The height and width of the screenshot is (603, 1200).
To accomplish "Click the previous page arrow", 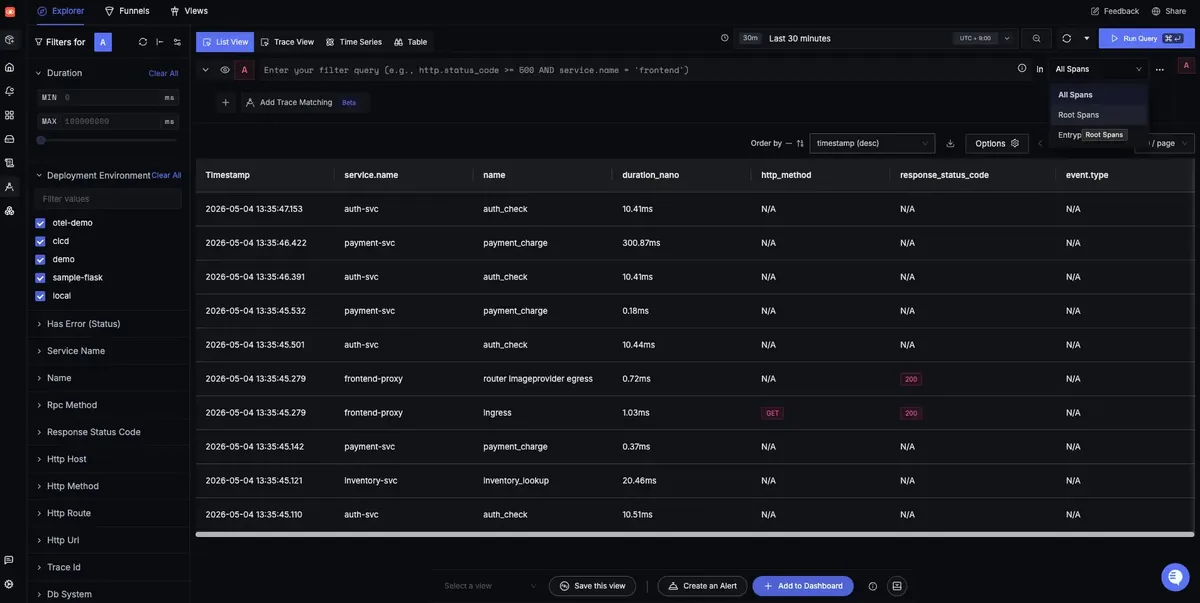I will [1040, 143].
